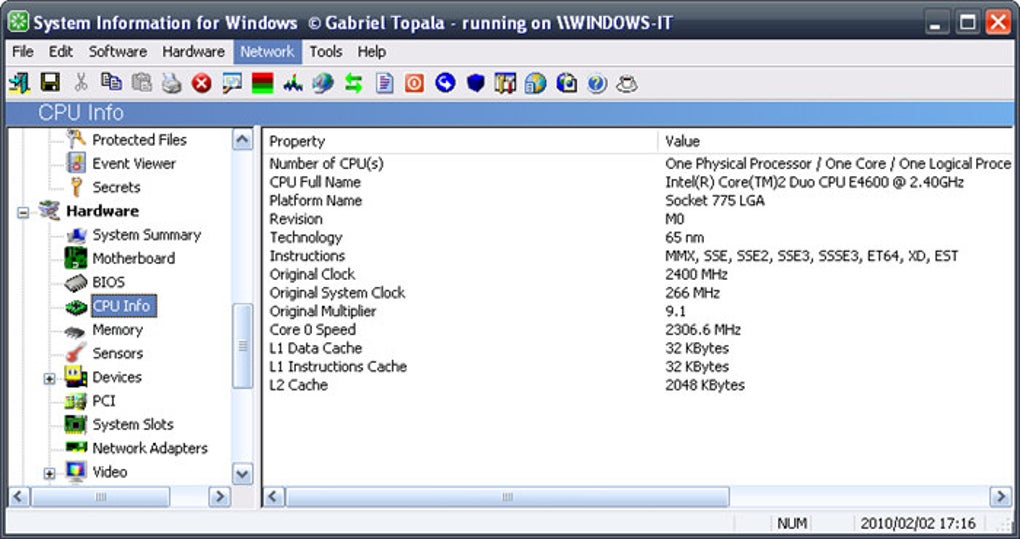The height and width of the screenshot is (539, 1020).
Task: Click the printer icon
Action: pos(172,83)
